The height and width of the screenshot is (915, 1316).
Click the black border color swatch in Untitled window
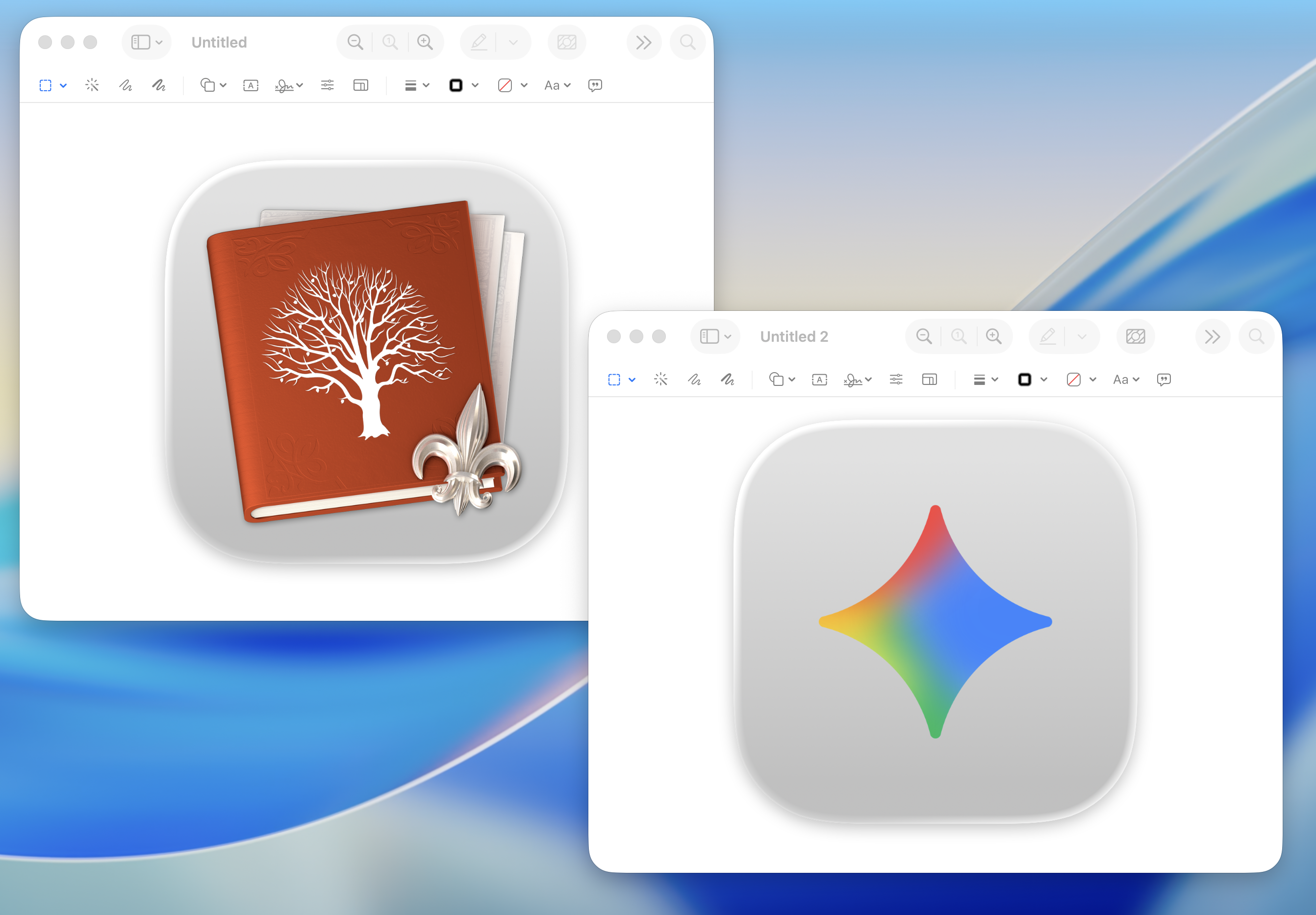(456, 85)
